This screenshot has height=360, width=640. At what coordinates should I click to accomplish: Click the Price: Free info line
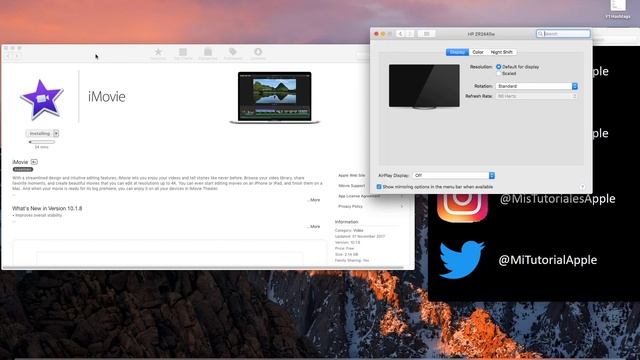click(x=344, y=248)
